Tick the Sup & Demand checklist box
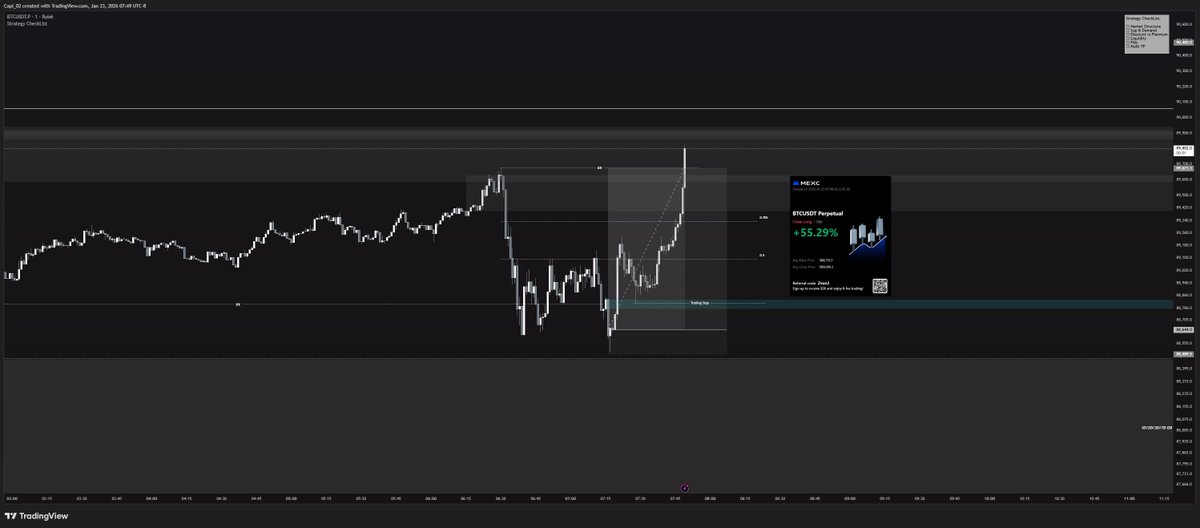This screenshot has width=1200, height=528. coord(1128,30)
